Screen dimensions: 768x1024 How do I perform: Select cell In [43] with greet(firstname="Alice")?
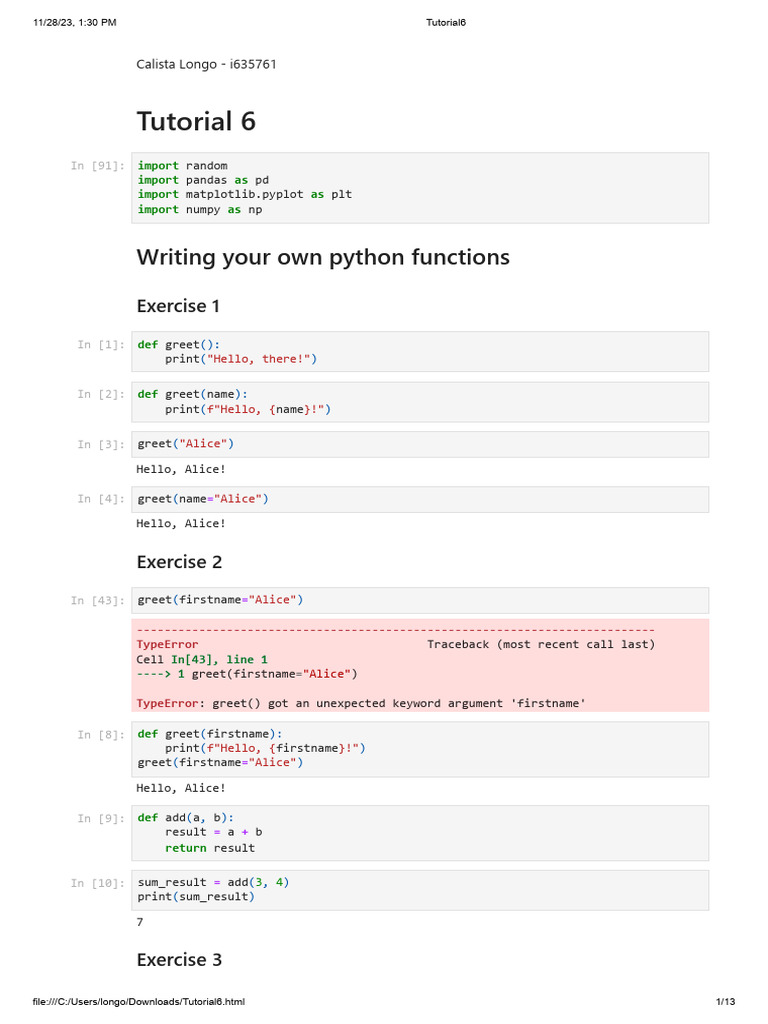pos(420,600)
